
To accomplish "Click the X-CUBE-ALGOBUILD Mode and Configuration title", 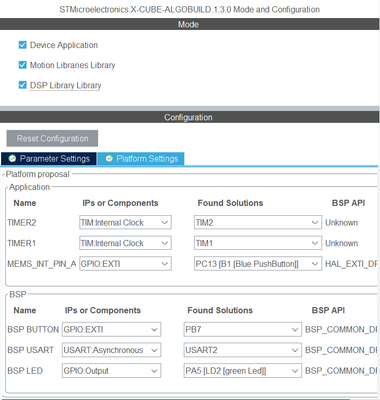I will pos(189,9).
